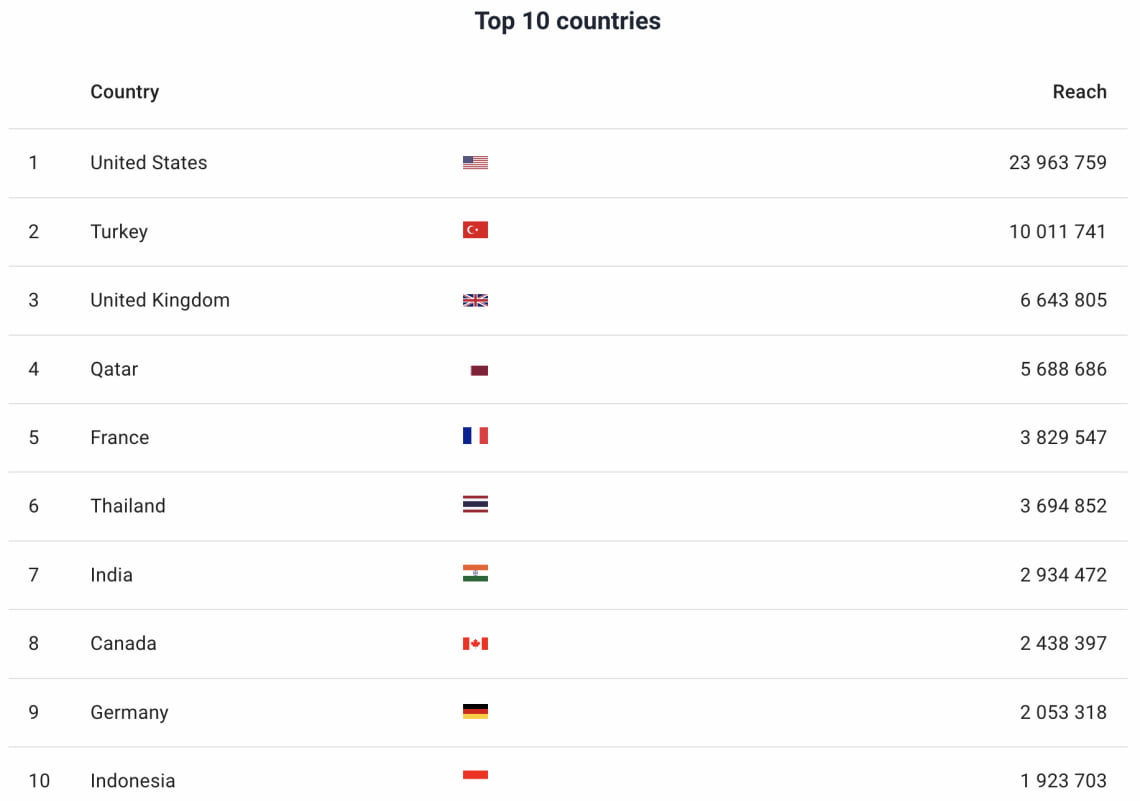Click the Top 10 countries heading
The width and height of the screenshot is (1140, 801).
pos(568,21)
